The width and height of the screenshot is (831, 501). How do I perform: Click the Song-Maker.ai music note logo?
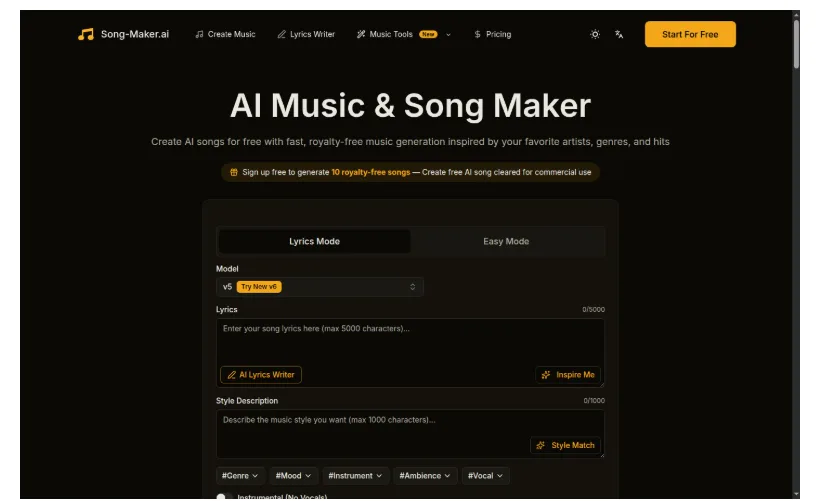(86, 34)
